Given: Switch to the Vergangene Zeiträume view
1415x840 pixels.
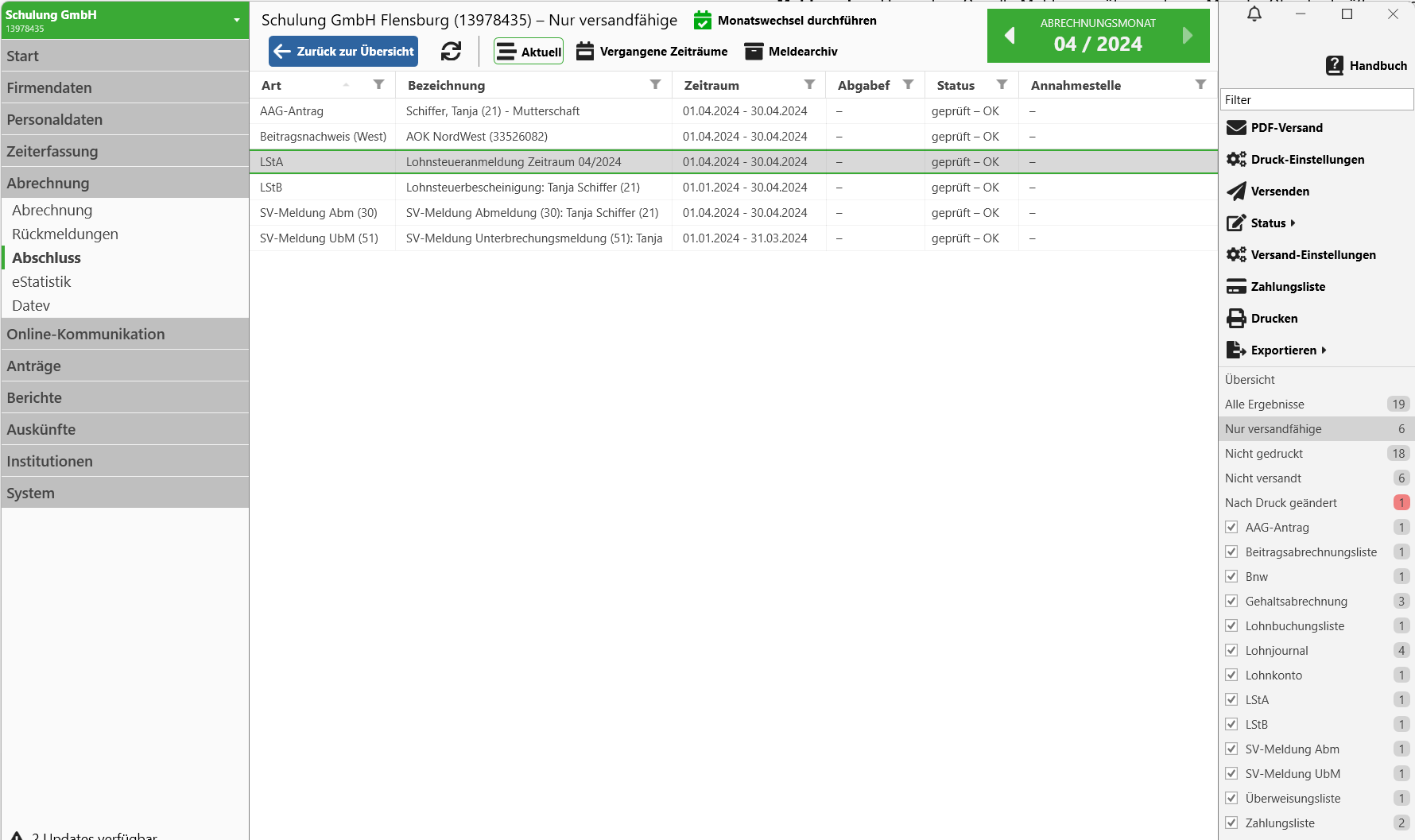Looking at the screenshot, I should 652,52.
